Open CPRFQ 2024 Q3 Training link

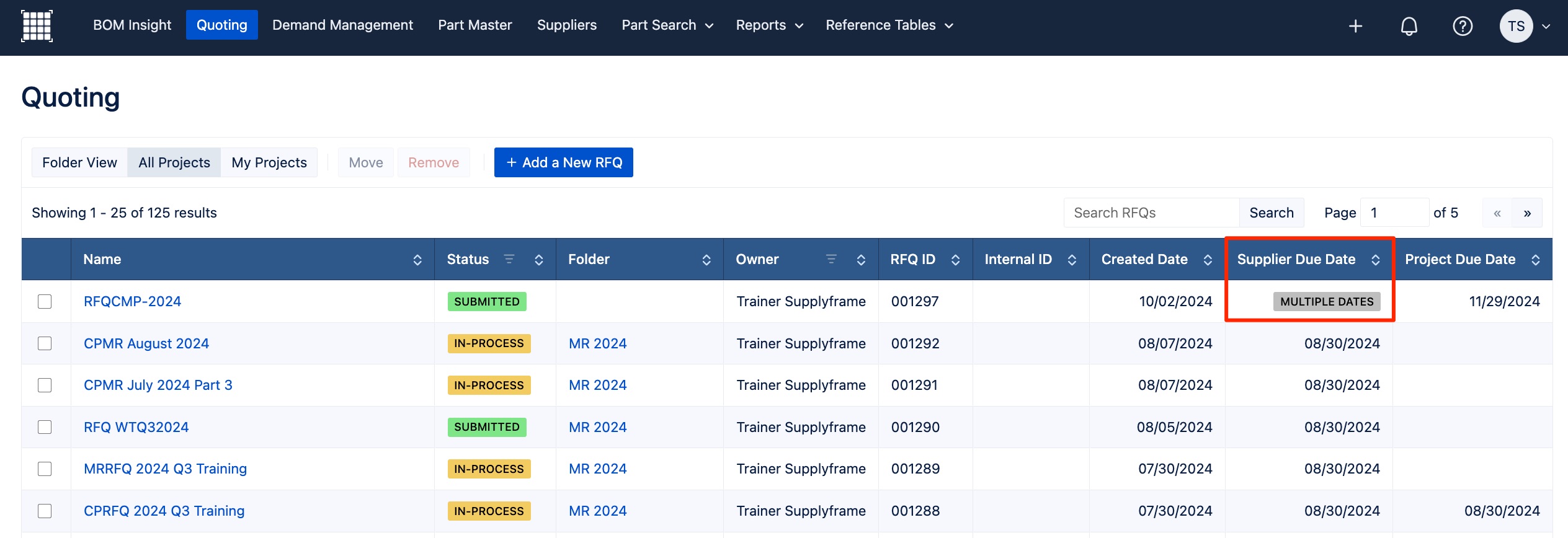[164, 511]
